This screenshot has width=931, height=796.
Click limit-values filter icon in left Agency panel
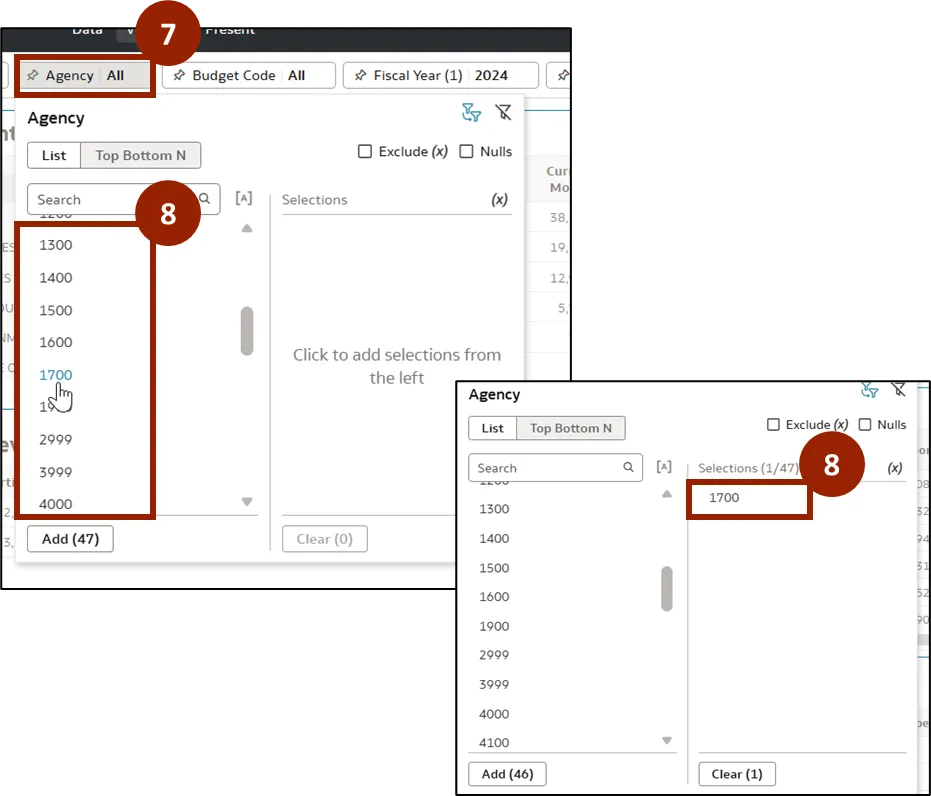(x=471, y=112)
